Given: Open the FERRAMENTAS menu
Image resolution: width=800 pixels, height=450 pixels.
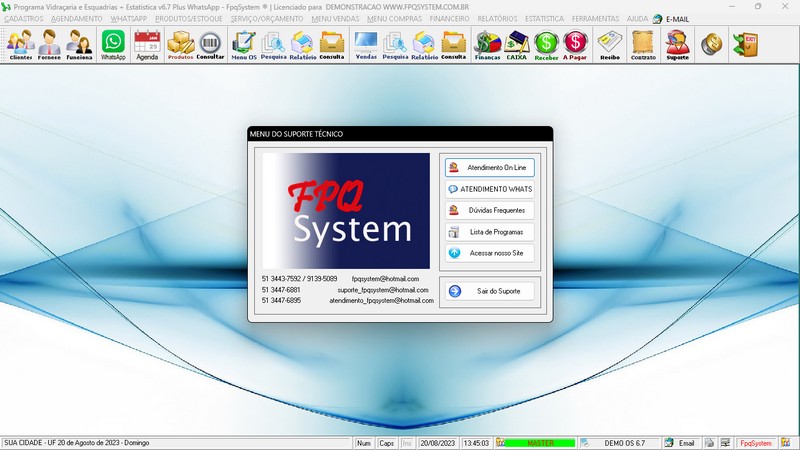Looking at the screenshot, I should (595, 19).
